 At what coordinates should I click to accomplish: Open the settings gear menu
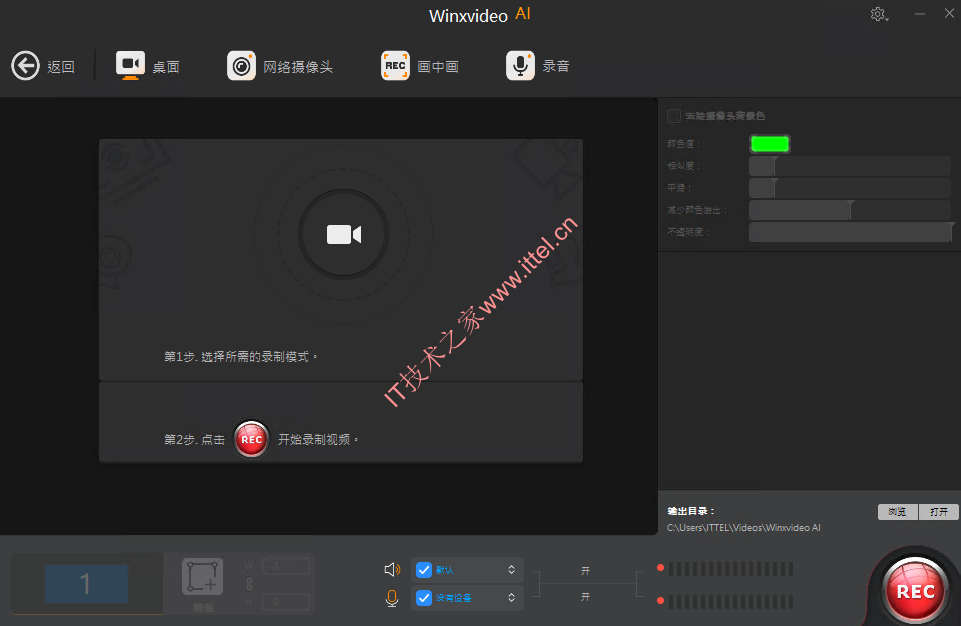click(879, 14)
